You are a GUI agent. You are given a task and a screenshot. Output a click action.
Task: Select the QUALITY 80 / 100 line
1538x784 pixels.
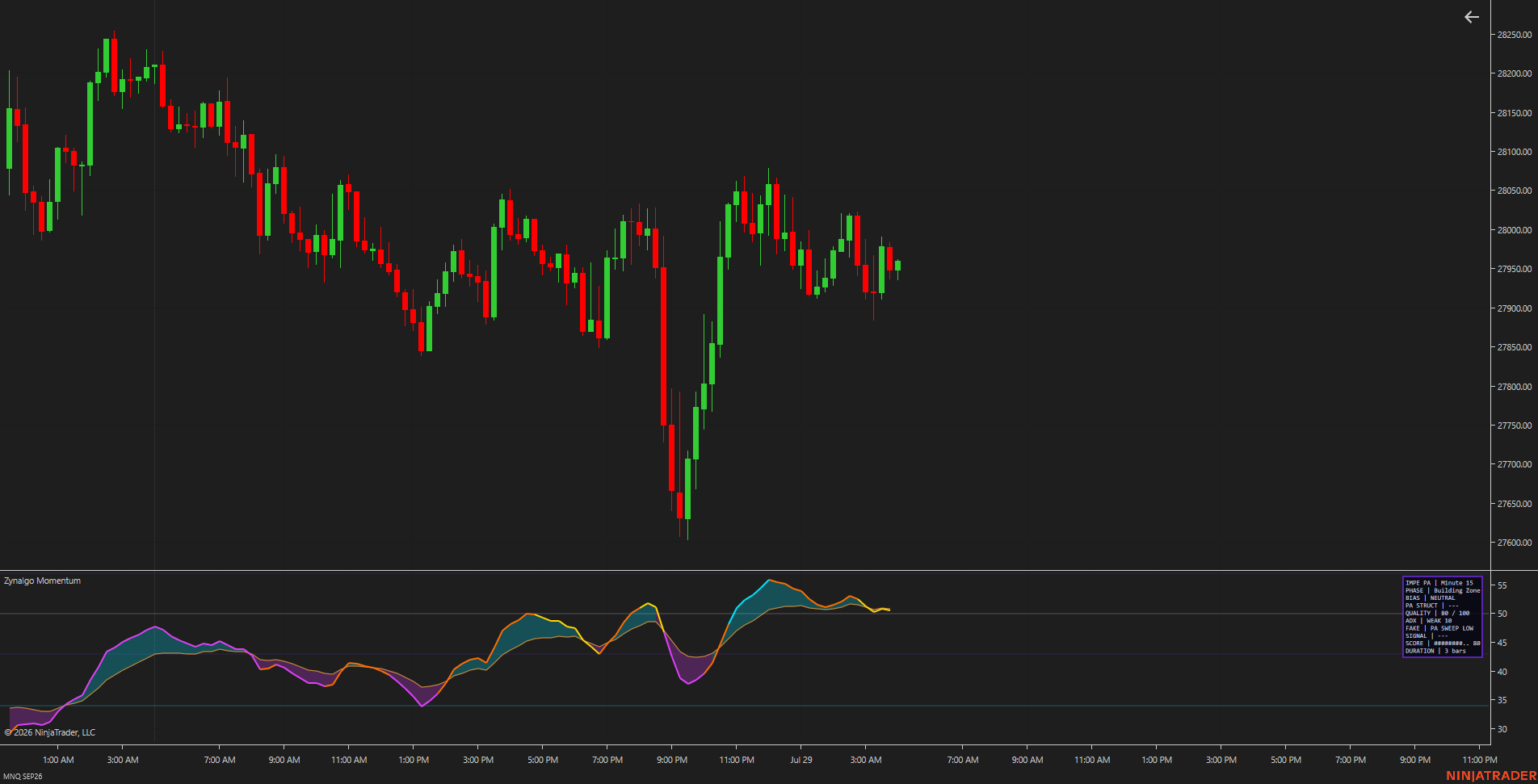(x=1437, y=613)
